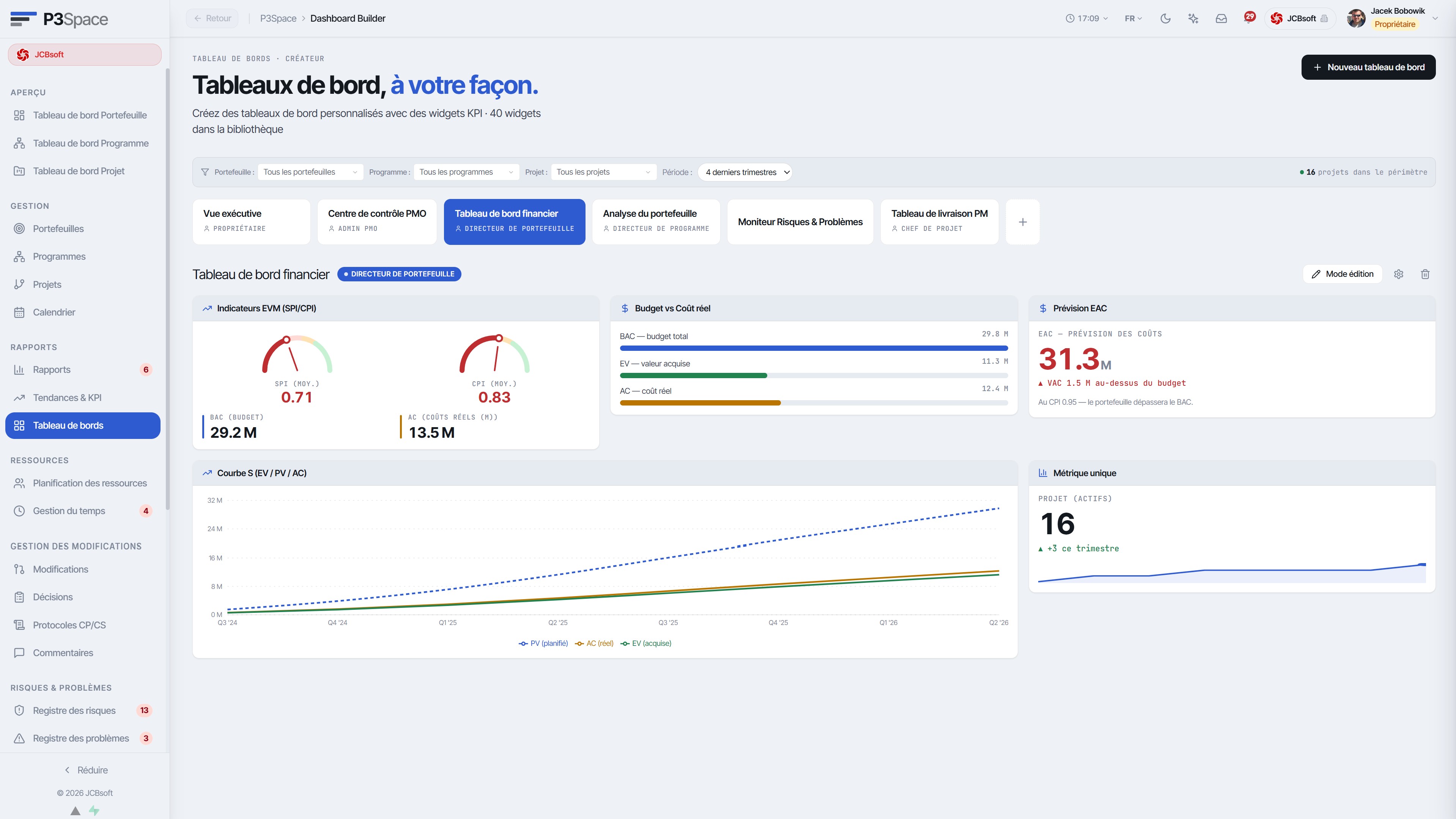Click the Nouveau tableau de bord button
This screenshot has height=819, width=1456.
coord(1368,67)
